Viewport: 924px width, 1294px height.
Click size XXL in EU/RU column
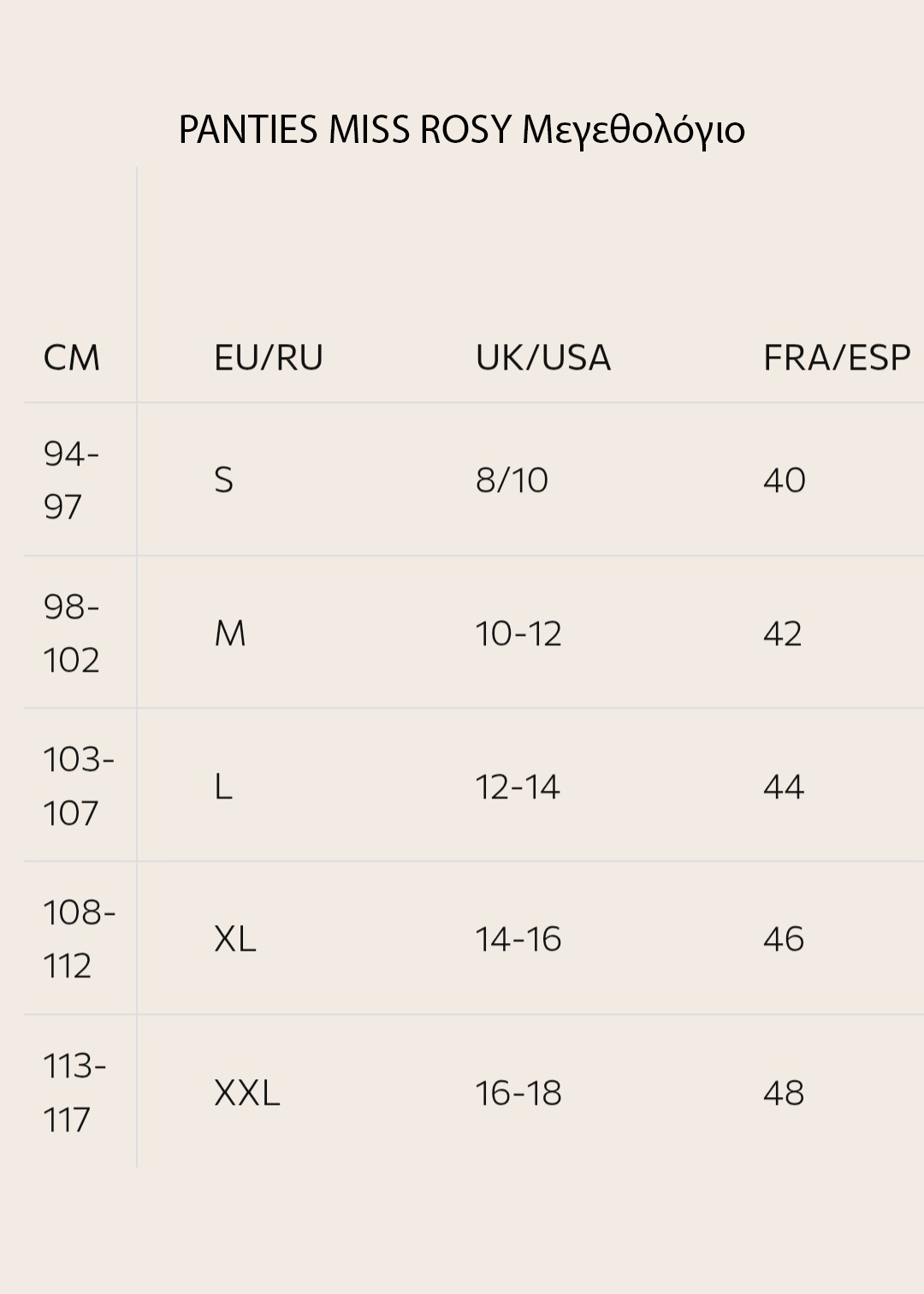tap(247, 1093)
